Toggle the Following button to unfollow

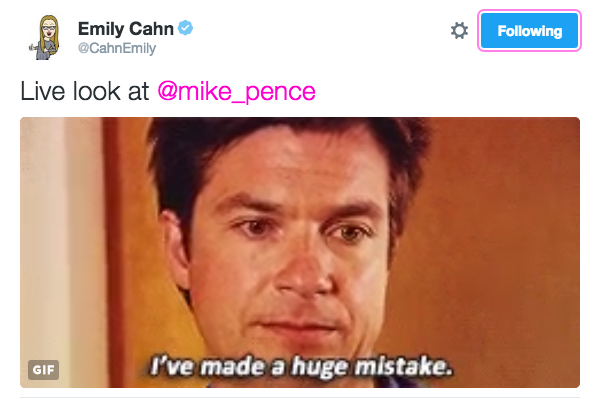[529, 30]
